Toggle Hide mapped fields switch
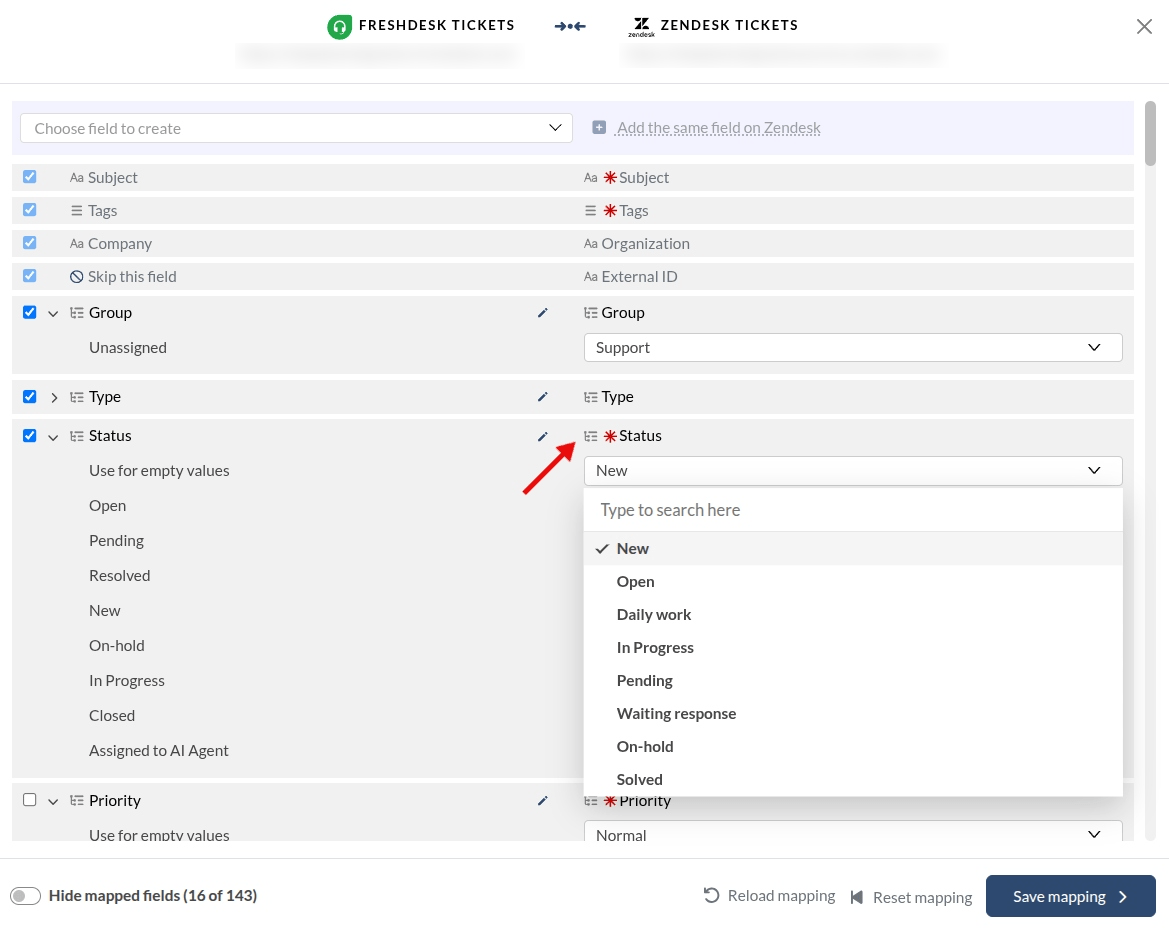This screenshot has height=929, width=1169. [25, 895]
